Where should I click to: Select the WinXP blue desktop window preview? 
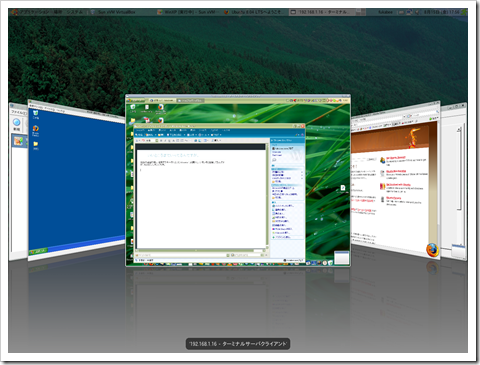coord(77,179)
